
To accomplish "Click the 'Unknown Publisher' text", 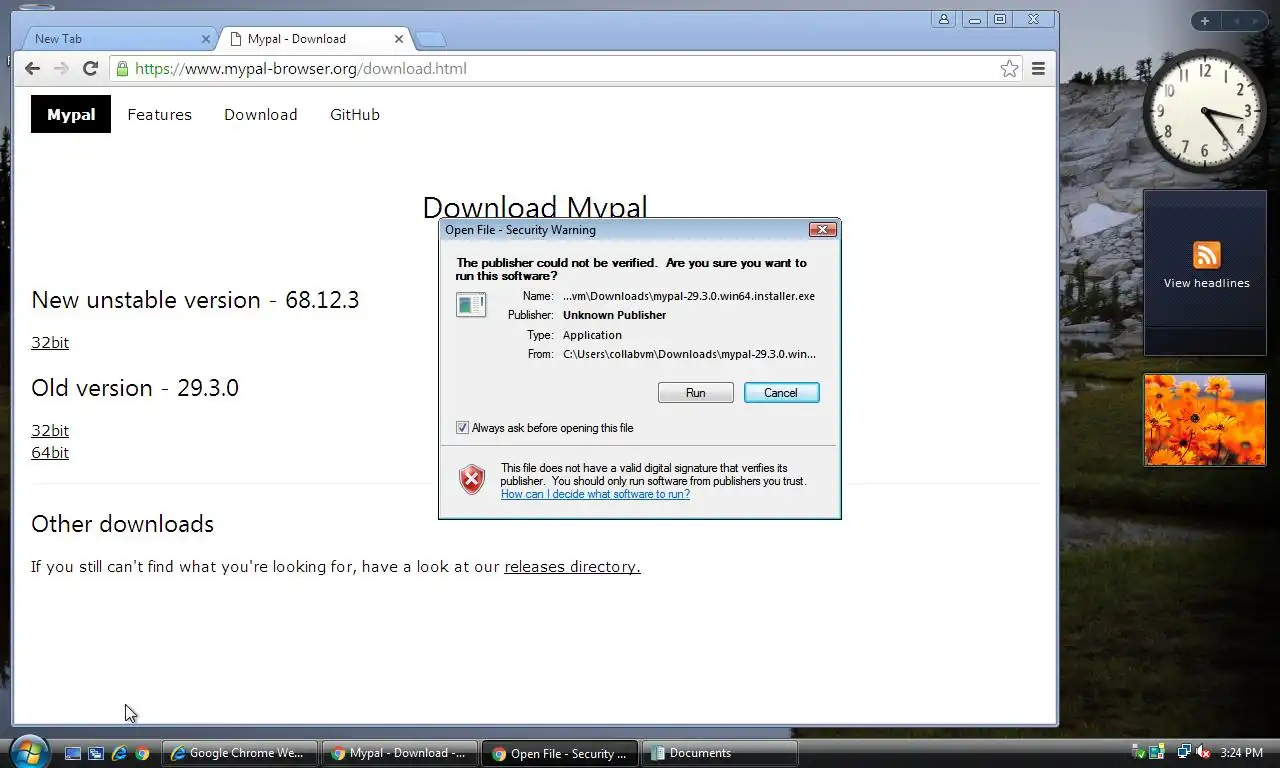I will tap(614, 315).
